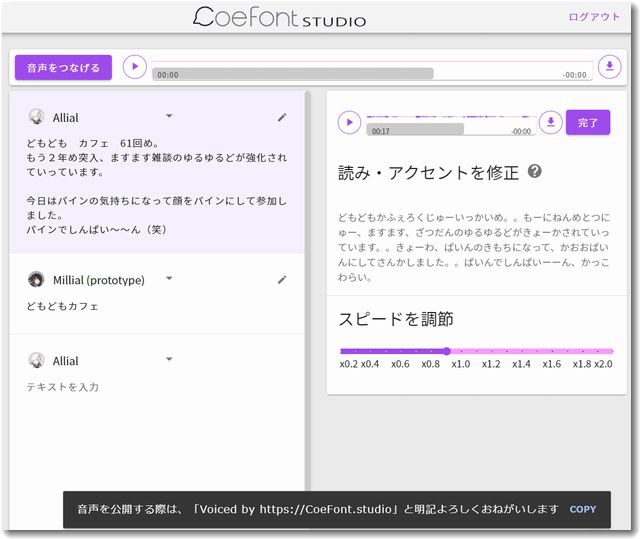
Task: Click the Allial name on first block
Action: [x=65, y=118]
